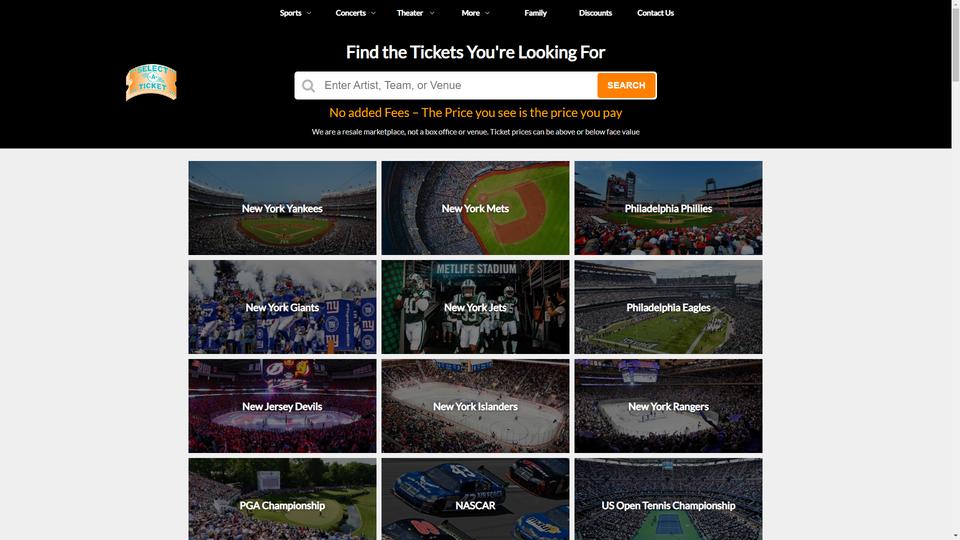Choose the Philadelphia Eagles tile

pos(668,307)
